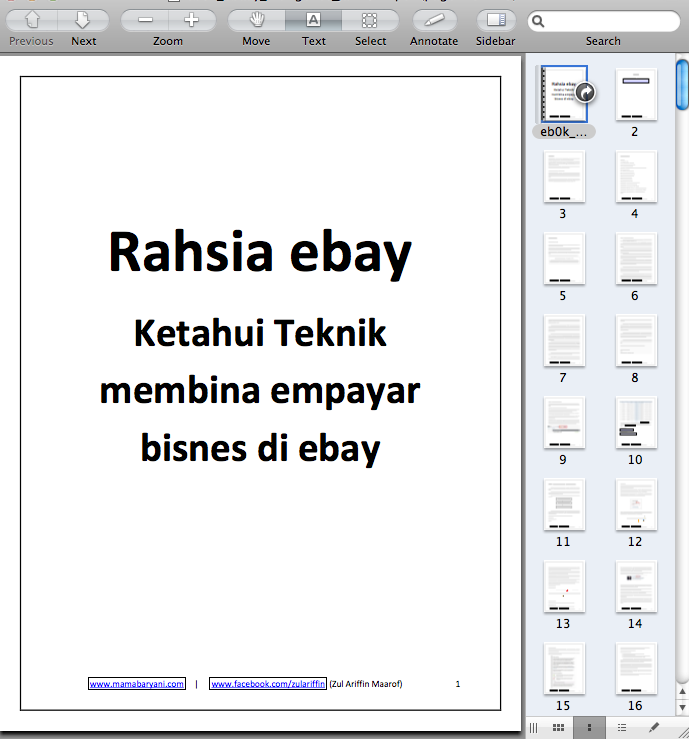Select the Move hand tool
The width and height of the screenshot is (689, 739).
[x=256, y=20]
